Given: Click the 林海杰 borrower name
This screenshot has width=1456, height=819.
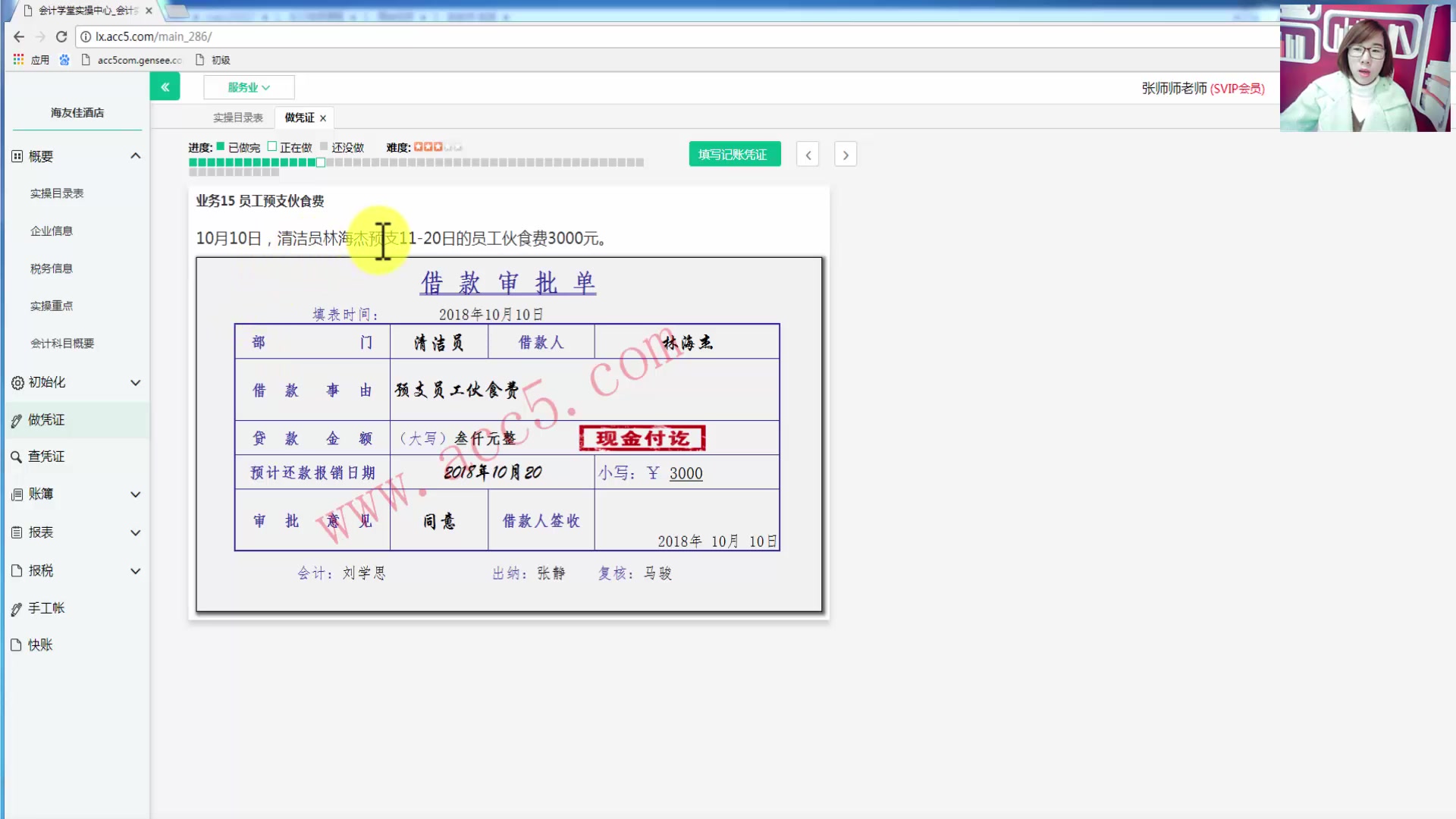Looking at the screenshot, I should (687, 343).
